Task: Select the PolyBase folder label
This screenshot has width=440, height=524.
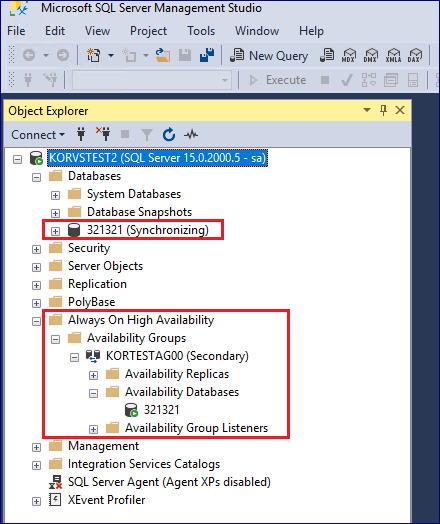Action: click(92, 302)
